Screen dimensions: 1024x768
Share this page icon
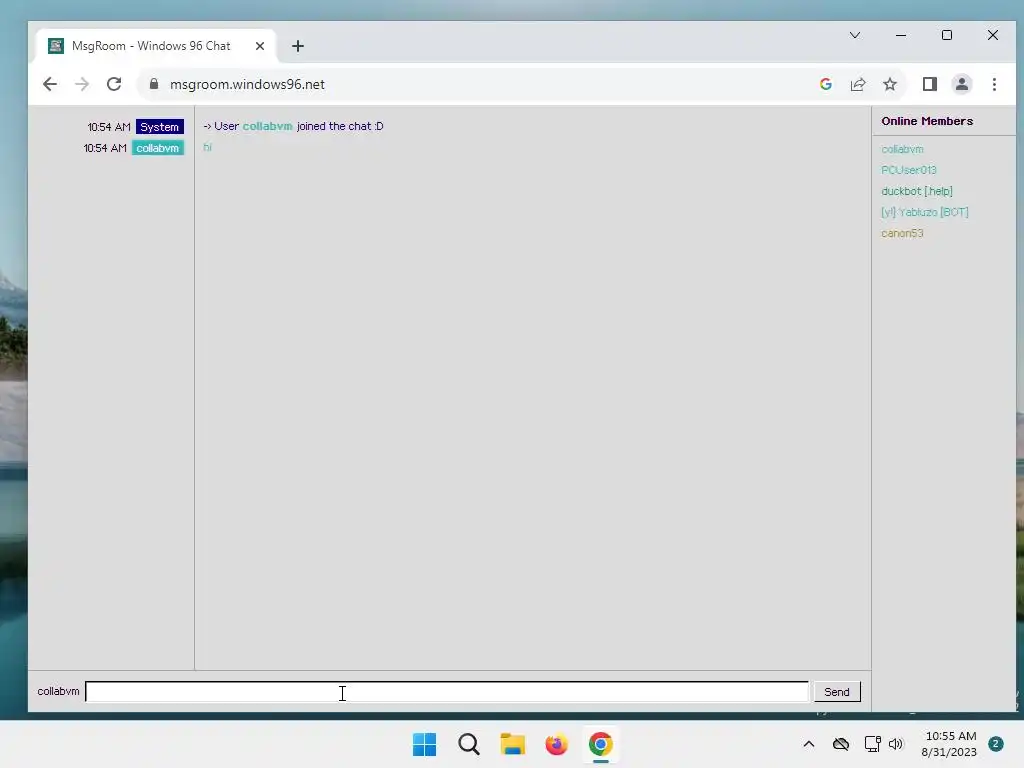click(x=857, y=84)
